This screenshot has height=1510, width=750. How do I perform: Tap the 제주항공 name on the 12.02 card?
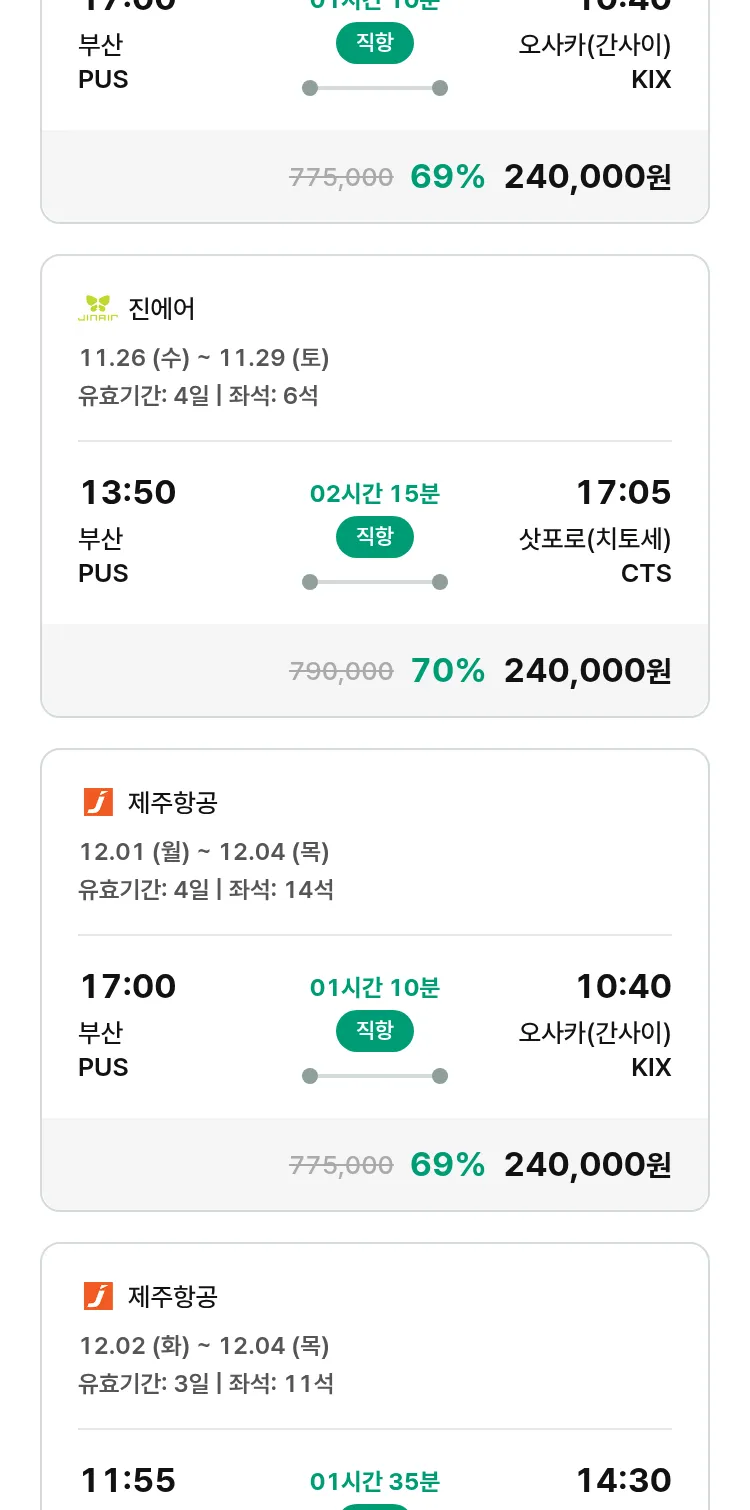173,1296
